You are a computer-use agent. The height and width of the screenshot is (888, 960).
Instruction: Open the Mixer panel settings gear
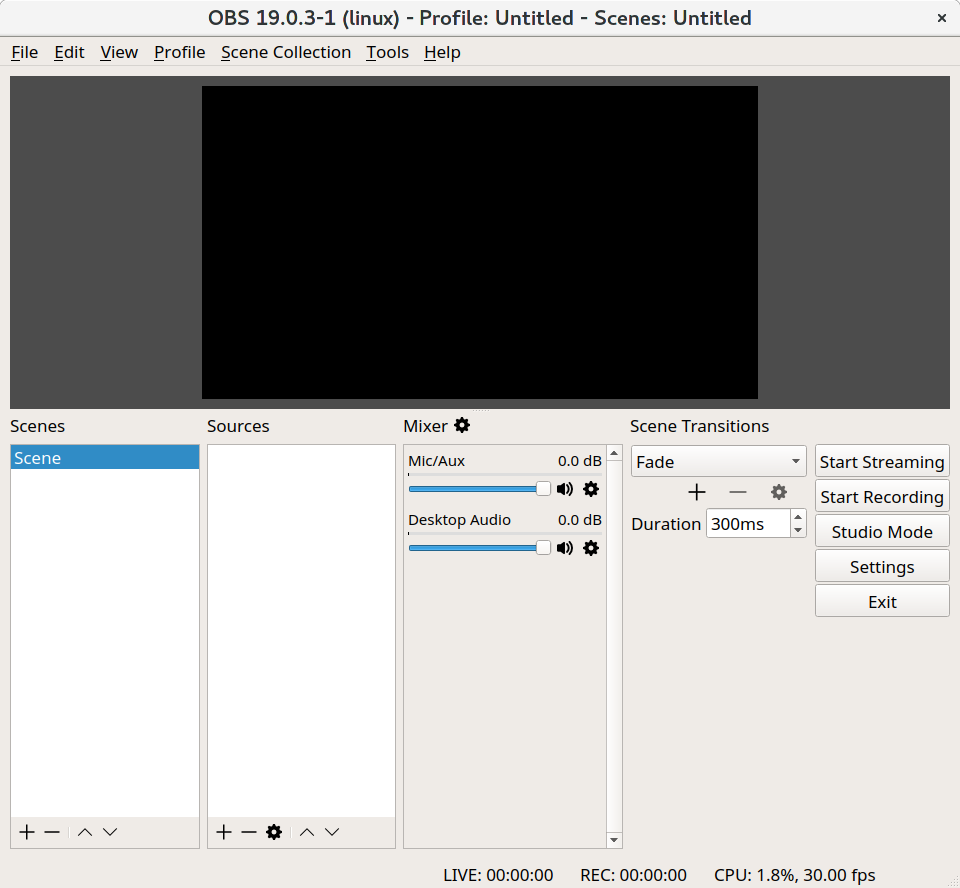(x=462, y=425)
